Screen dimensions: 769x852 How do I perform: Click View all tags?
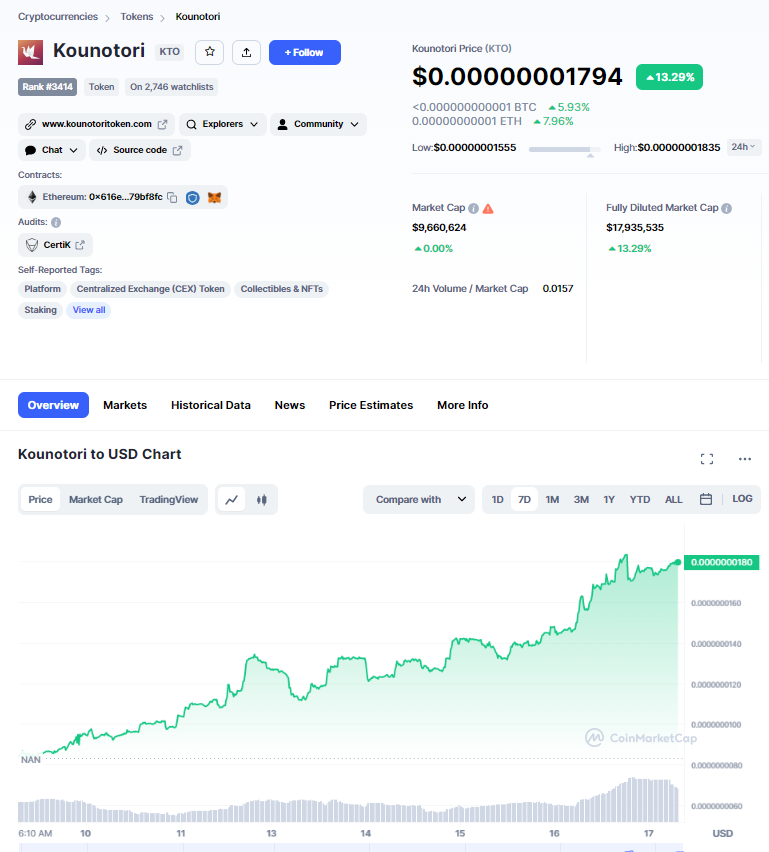[89, 310]
